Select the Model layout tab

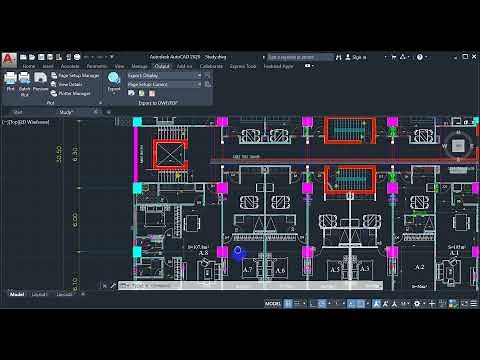click(x=17, y=294)
